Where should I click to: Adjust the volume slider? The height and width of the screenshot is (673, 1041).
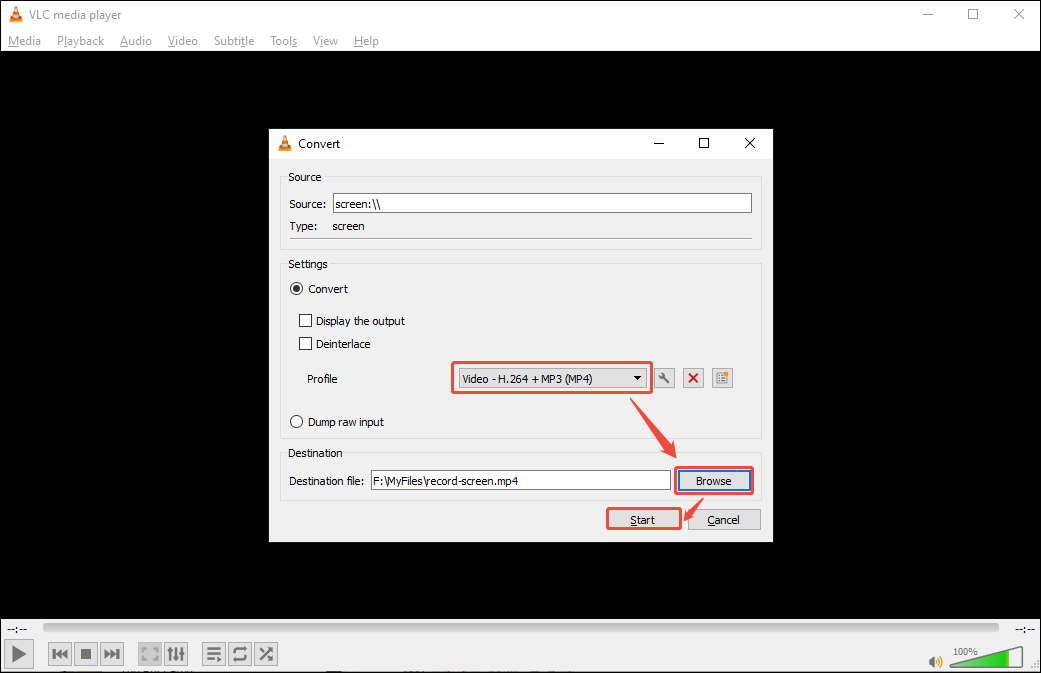coord(985,657)
